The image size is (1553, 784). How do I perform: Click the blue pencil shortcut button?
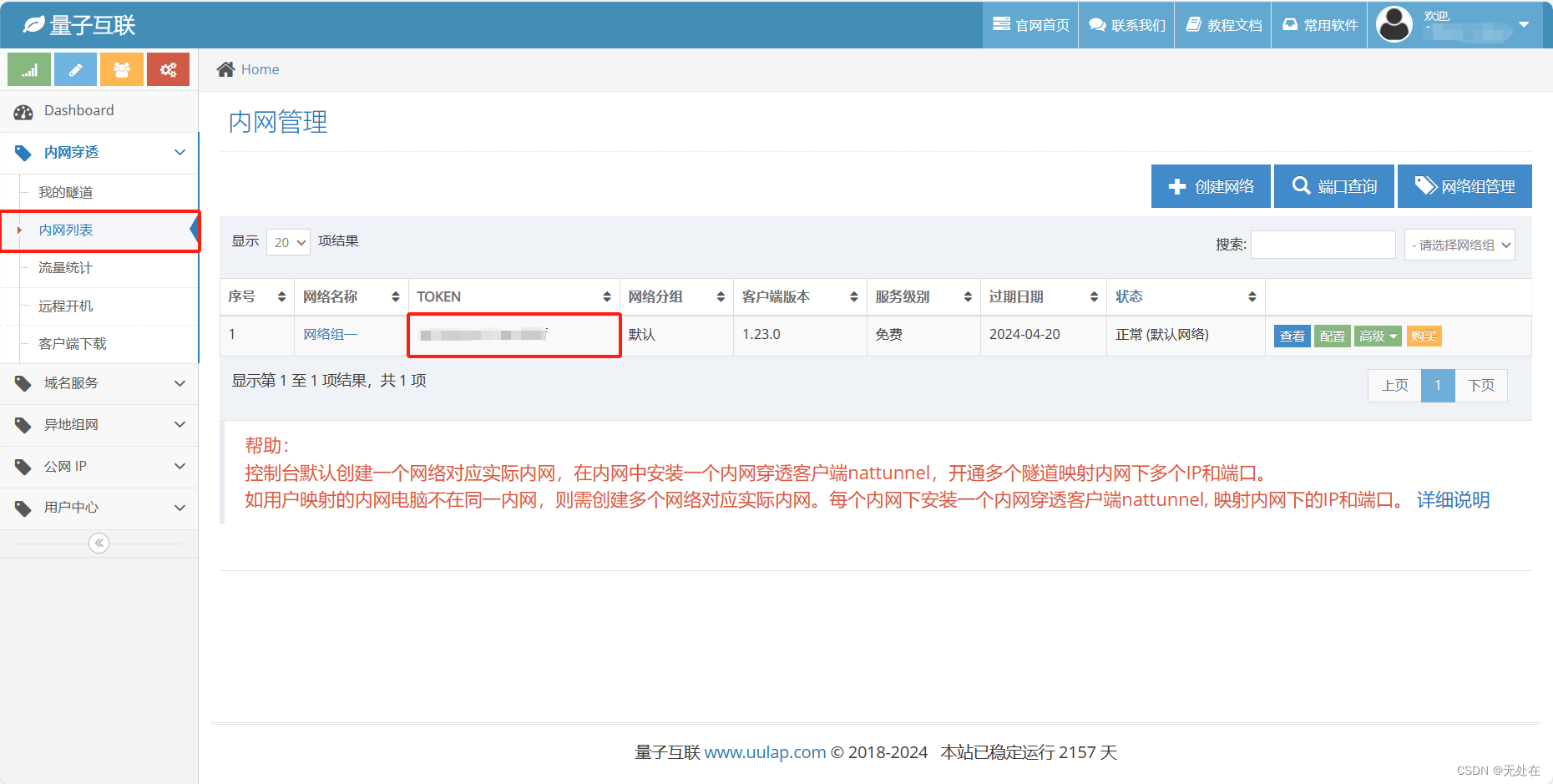tap(75, 70)
